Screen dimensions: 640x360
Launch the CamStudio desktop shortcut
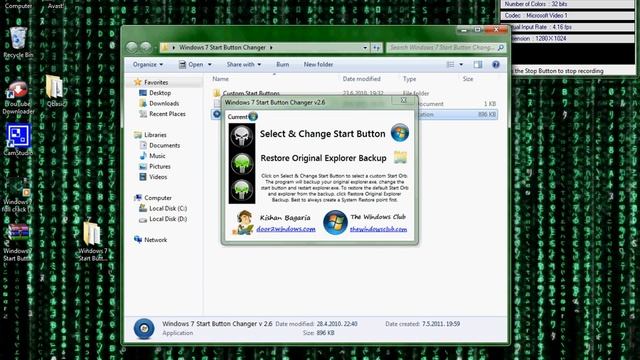18,140
